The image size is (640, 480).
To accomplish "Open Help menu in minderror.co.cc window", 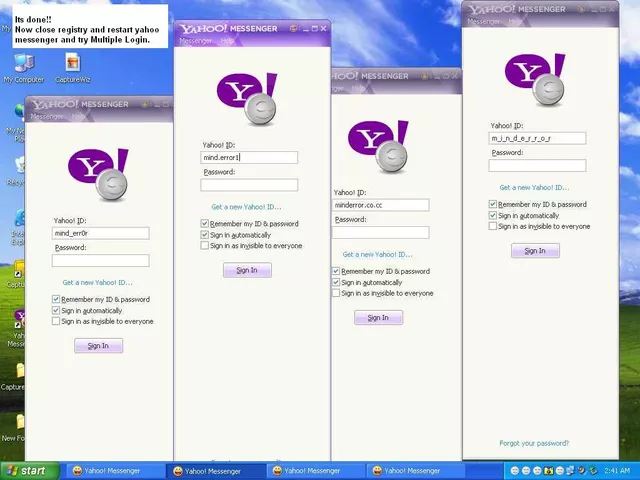I will click(x=358, y=89).
